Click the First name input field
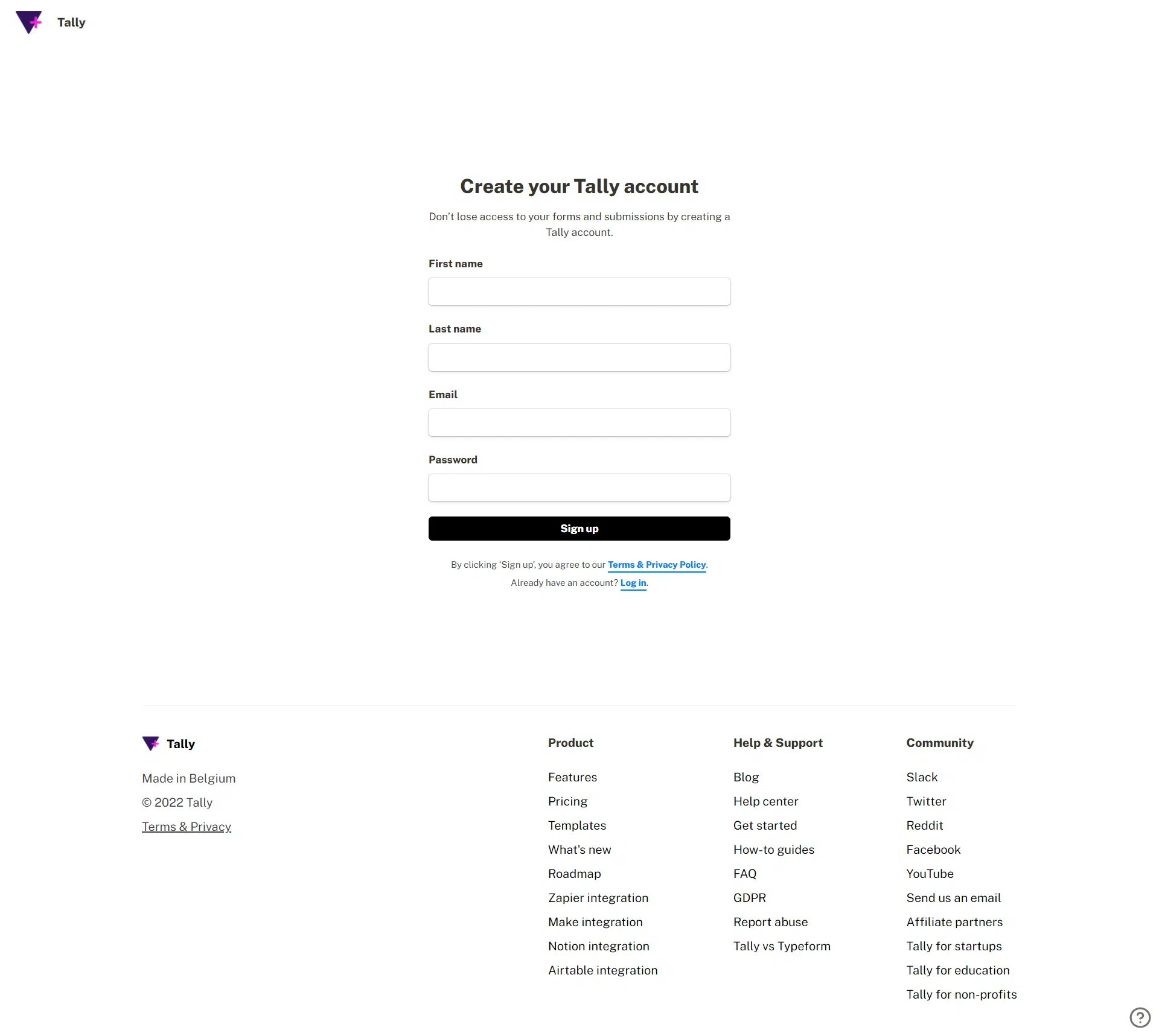Screen dimensions: 1159x1036 [x=579, y=292]
